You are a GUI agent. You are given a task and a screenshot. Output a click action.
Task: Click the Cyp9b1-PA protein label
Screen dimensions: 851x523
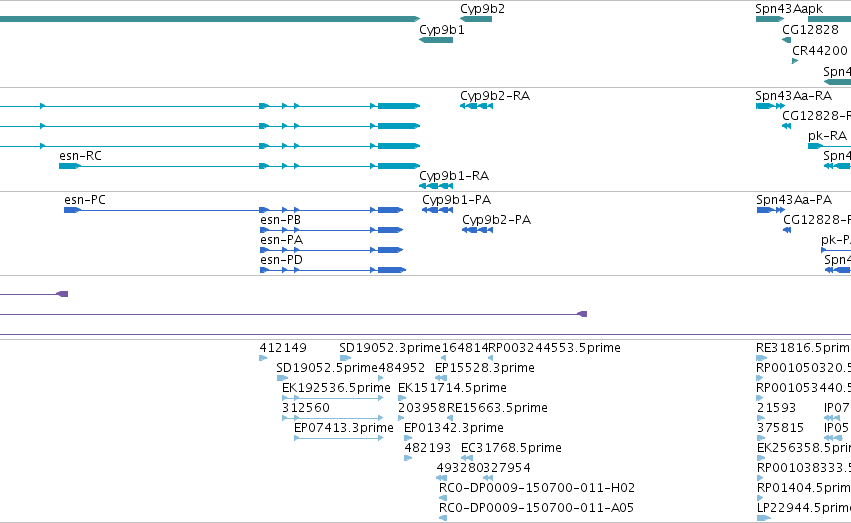[x=456, y=200]
